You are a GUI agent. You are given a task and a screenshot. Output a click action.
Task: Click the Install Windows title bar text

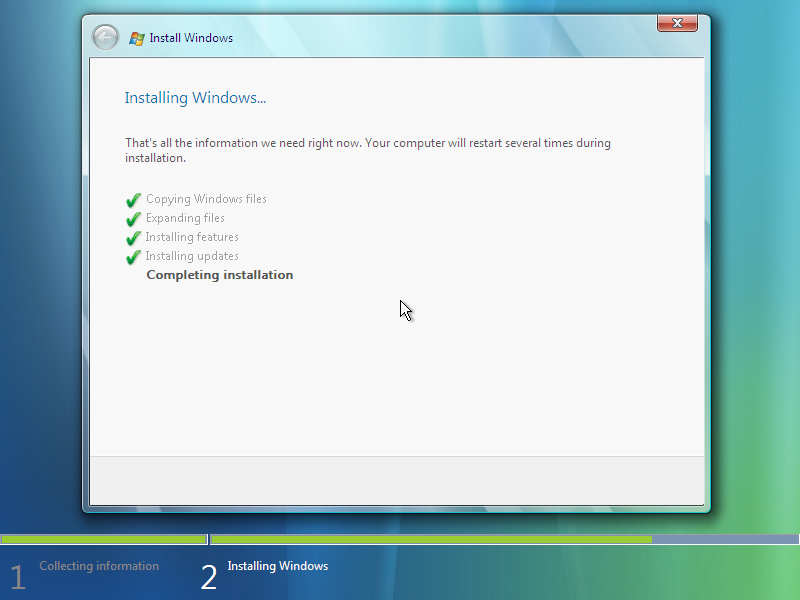191,37
